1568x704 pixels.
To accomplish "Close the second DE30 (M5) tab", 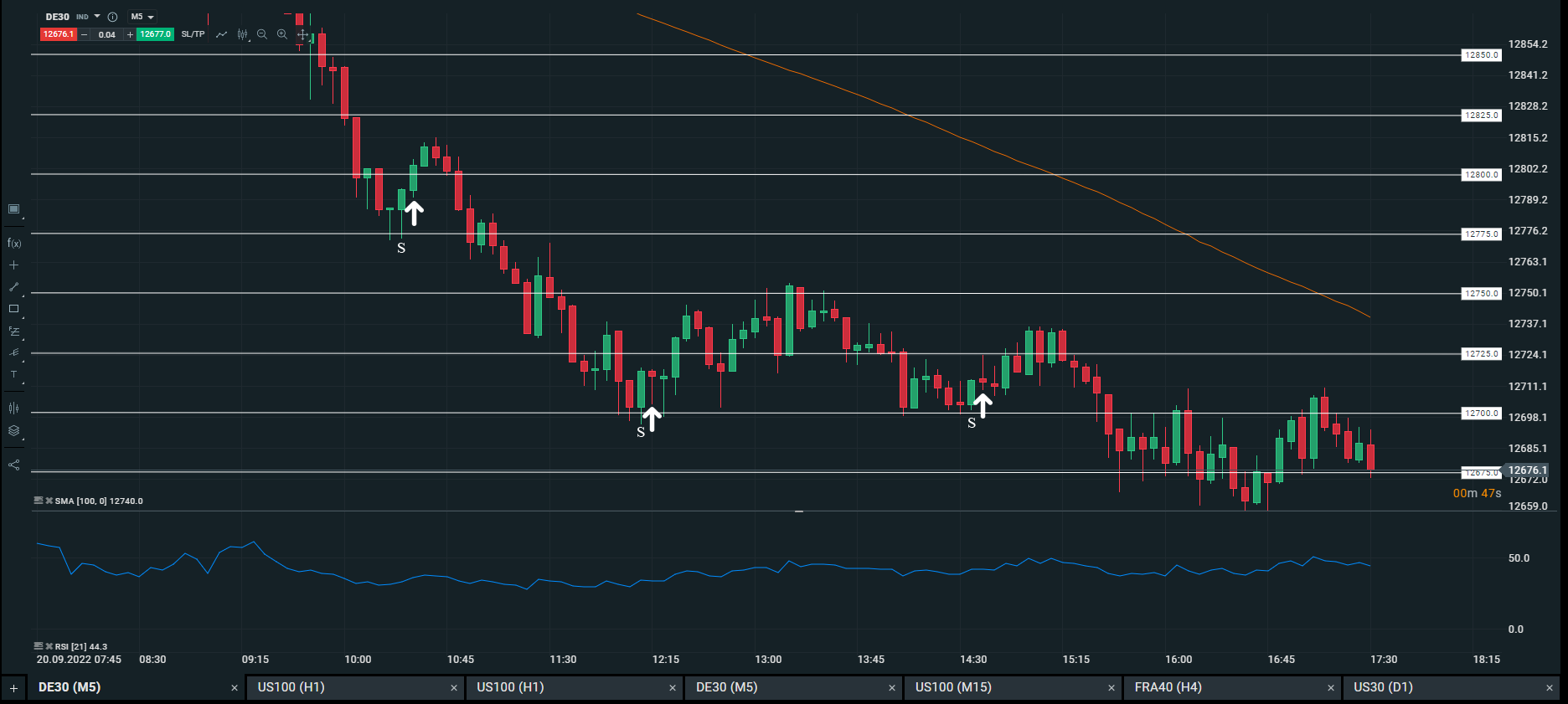I will (892, 688).
